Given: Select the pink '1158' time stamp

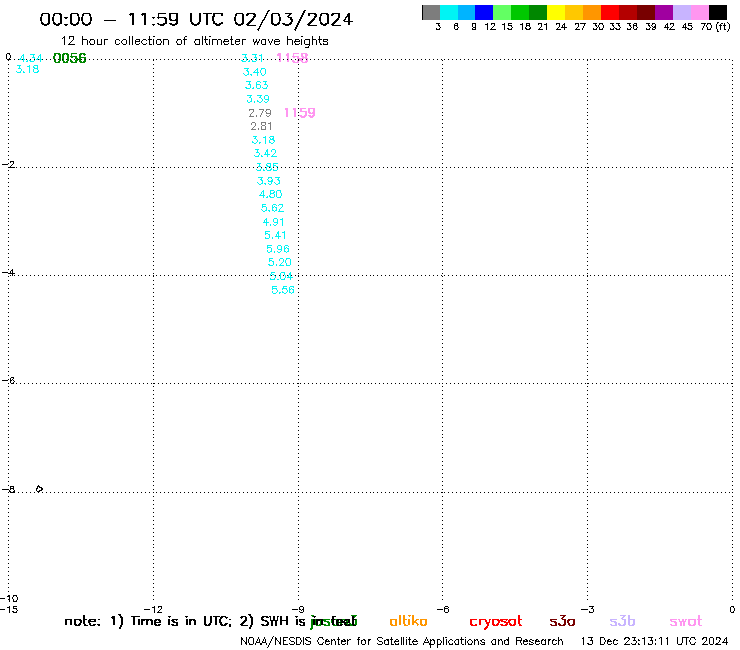Looking at the screenshot, I should coord(292,58).
